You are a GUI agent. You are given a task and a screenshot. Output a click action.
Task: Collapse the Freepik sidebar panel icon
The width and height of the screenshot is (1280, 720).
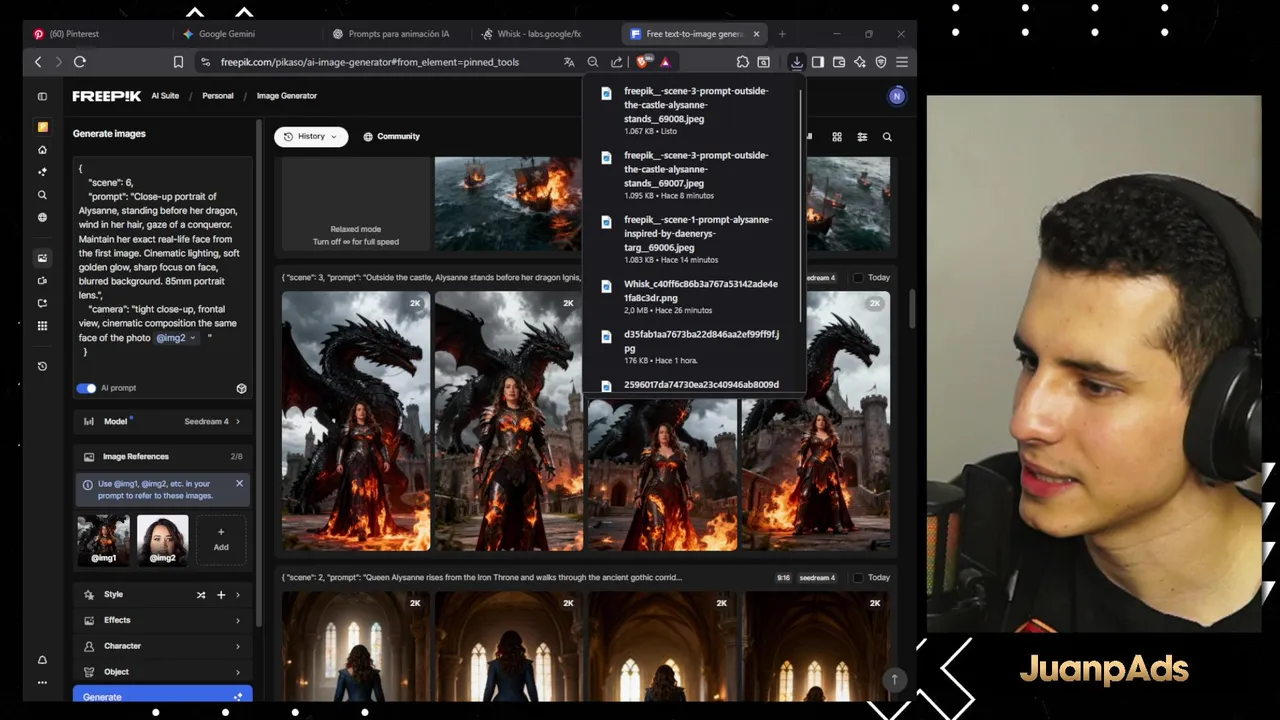pos(42,96)
